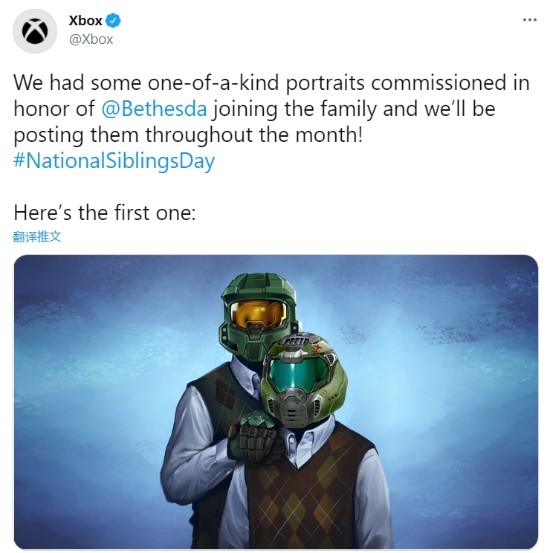Click Master Chief's armored glove in the image
550x553 pixels.
click(x=253, y=436)
